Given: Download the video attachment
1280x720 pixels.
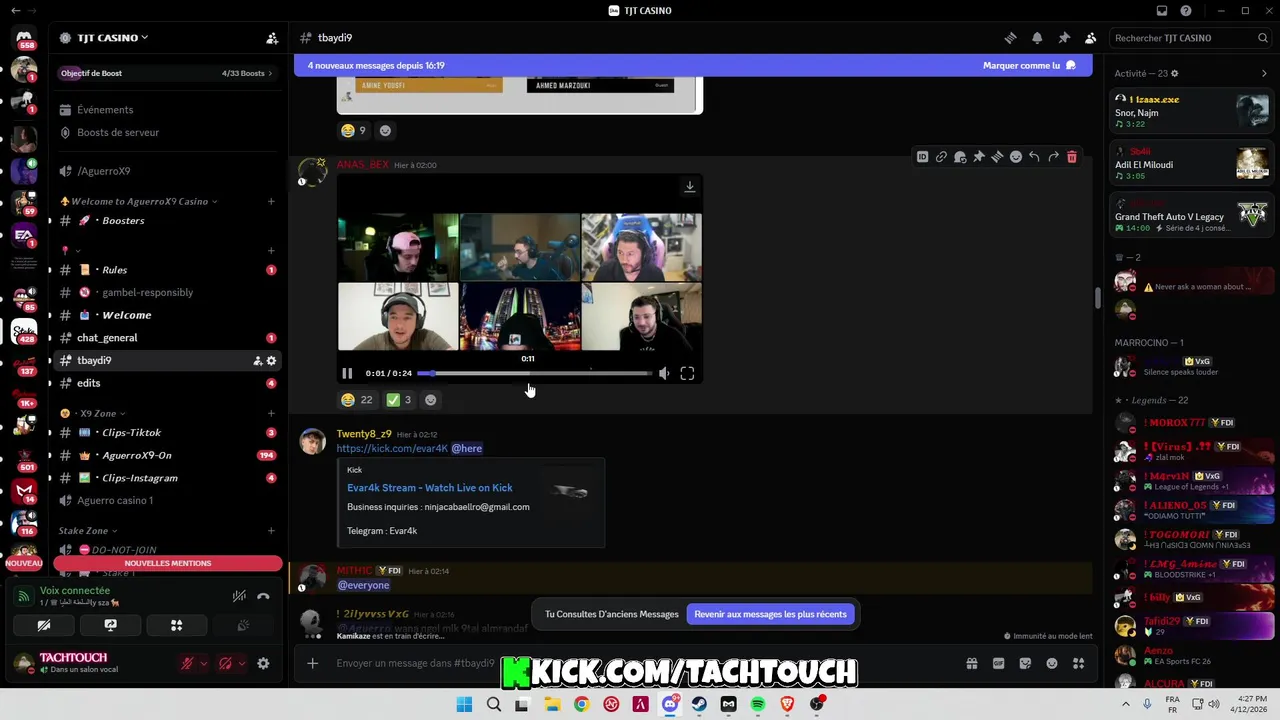Looking at the screenshot, I should (x=689, y=187).
